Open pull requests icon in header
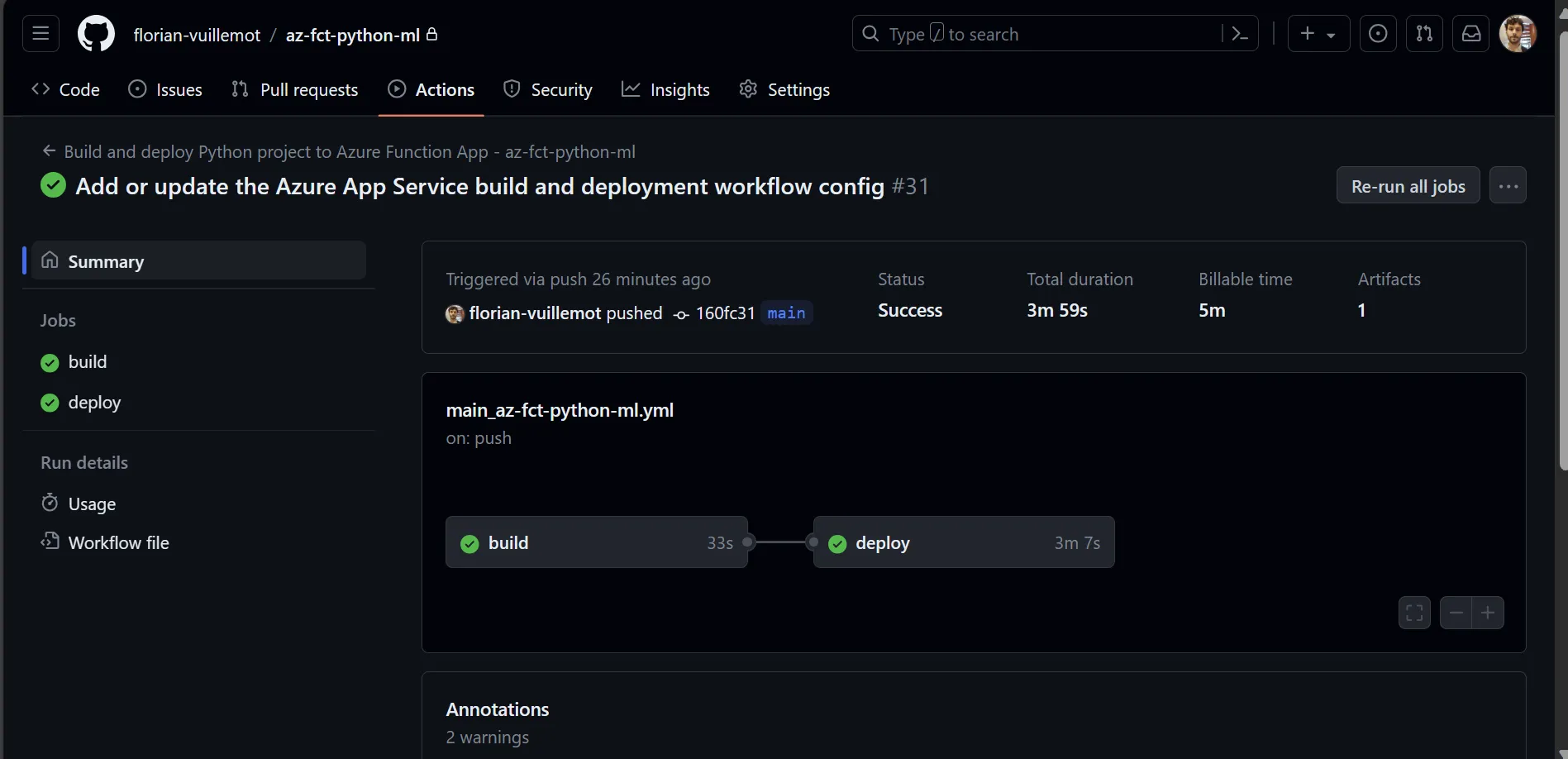Image resolution: width=1568 pixels, height=759 pixels. [1424, 34]
